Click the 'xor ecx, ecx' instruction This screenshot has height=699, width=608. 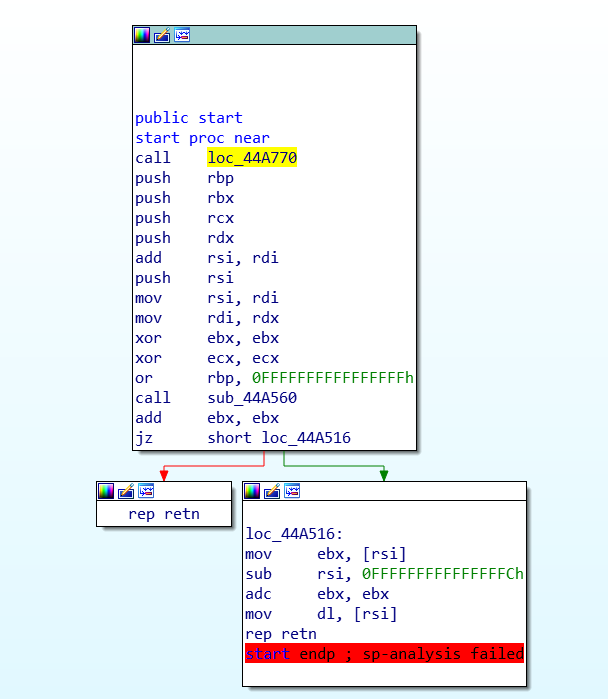pos(207,358)
